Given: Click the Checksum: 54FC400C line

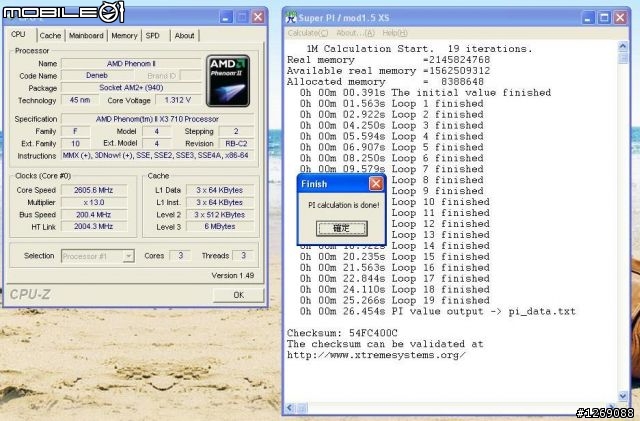Looking at the screenshot, I should (x=342, y=333).
